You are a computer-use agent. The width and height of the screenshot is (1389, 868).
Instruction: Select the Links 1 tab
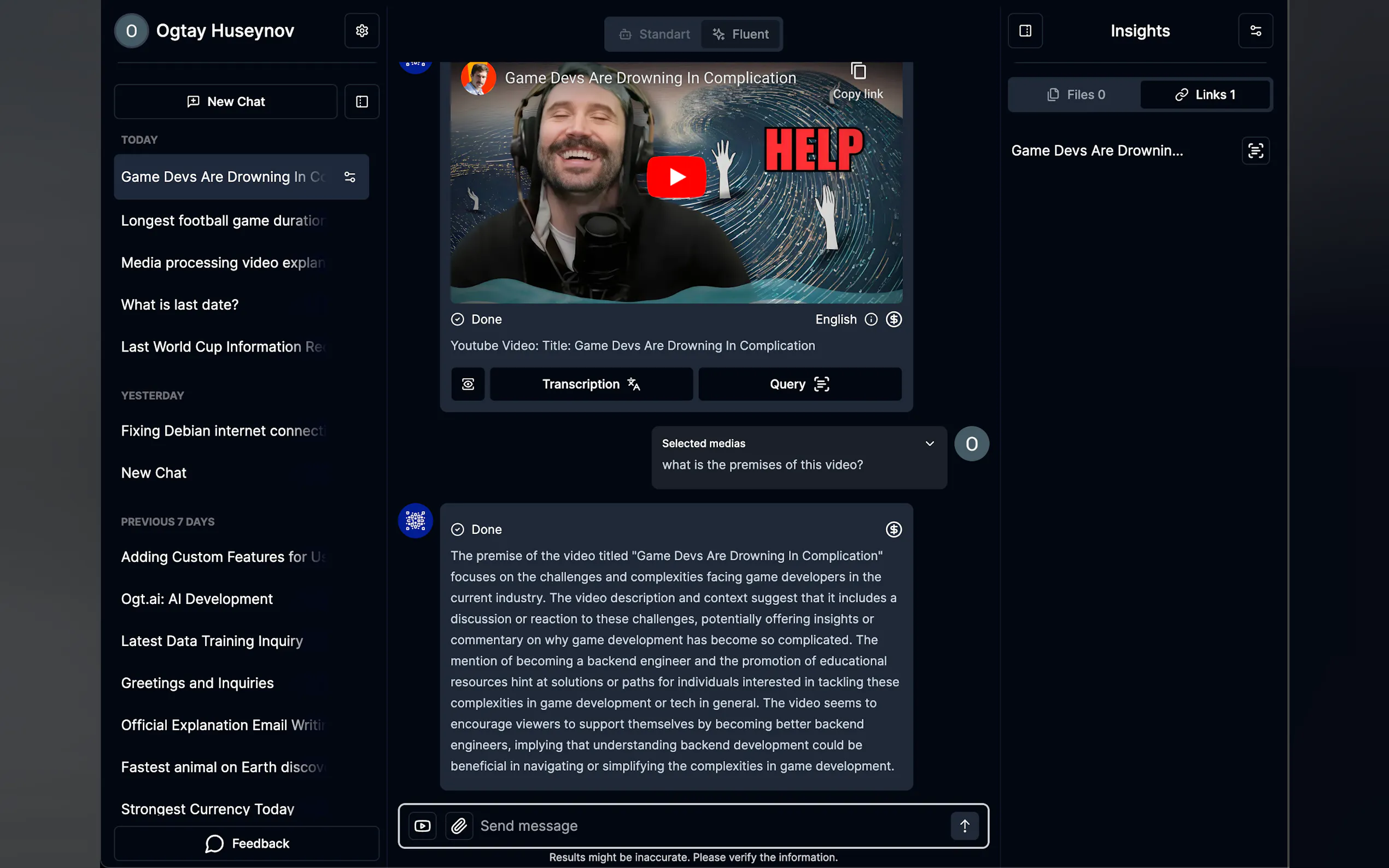click(1205, 95)
